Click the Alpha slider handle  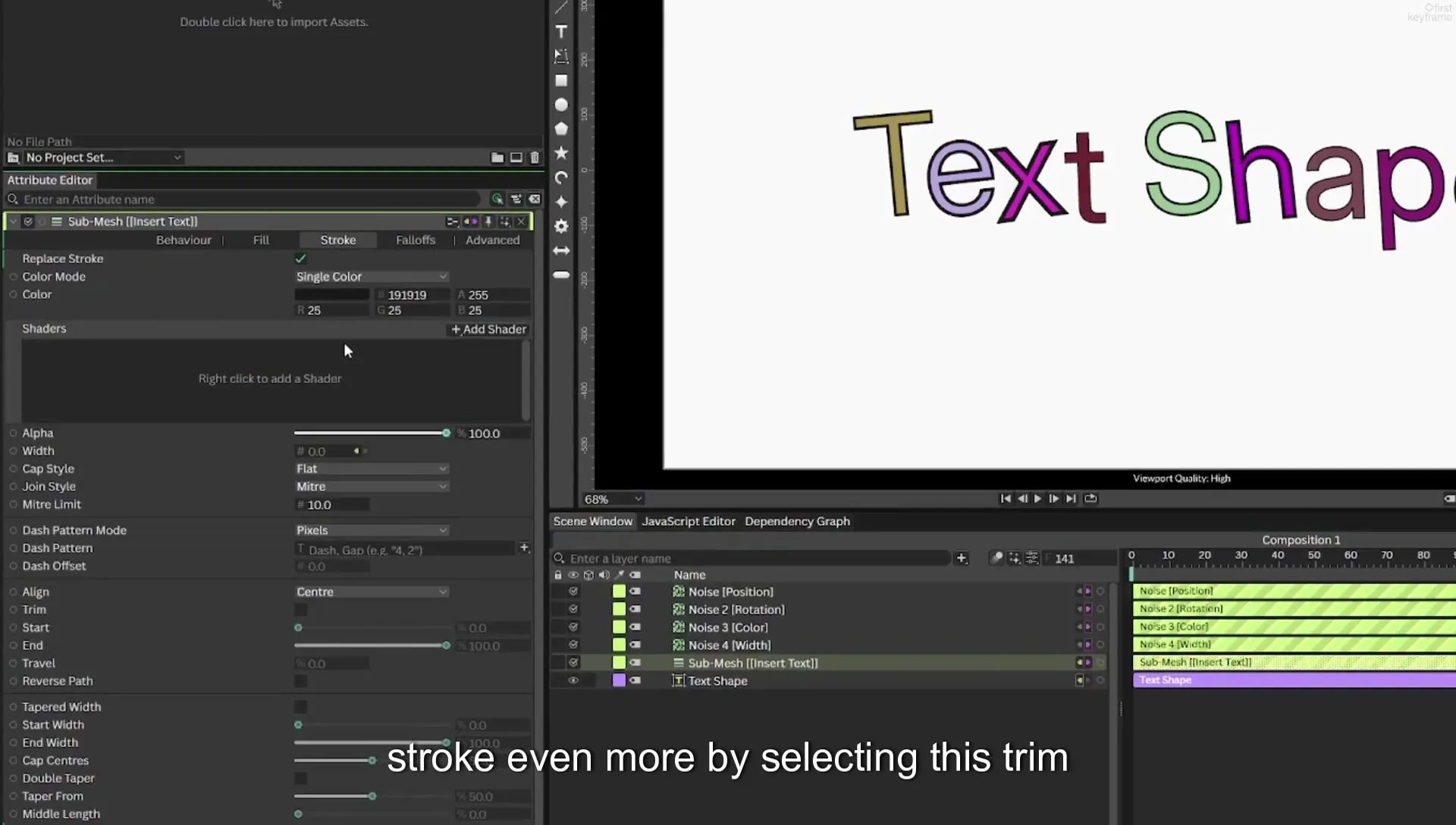[x=447, y=433]
